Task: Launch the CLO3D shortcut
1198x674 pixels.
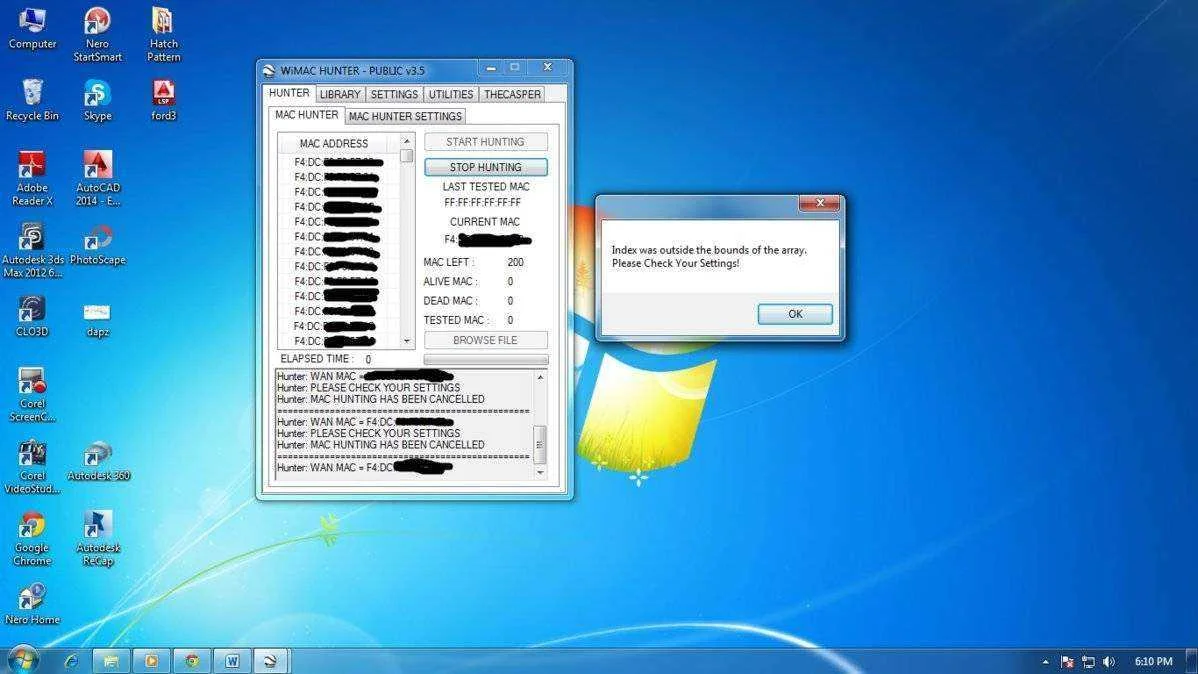Action: 32,316
